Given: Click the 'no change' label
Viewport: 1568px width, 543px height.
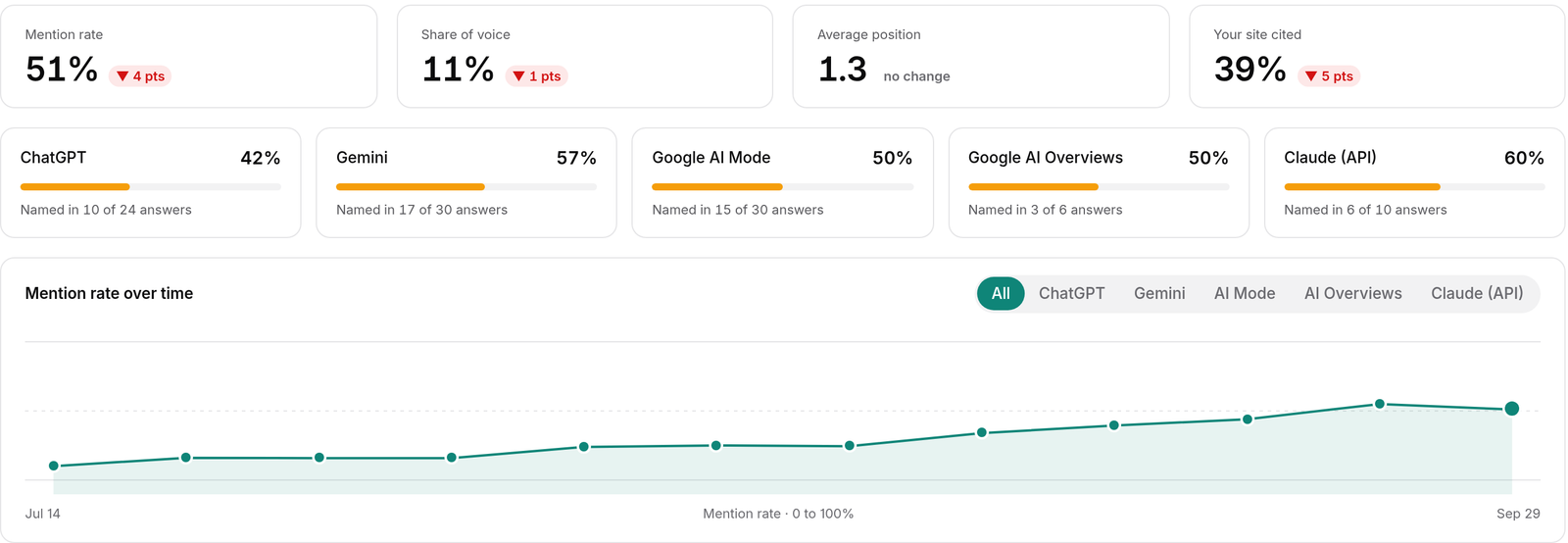Looking at the screenshot, I should (x=916, y=76).
